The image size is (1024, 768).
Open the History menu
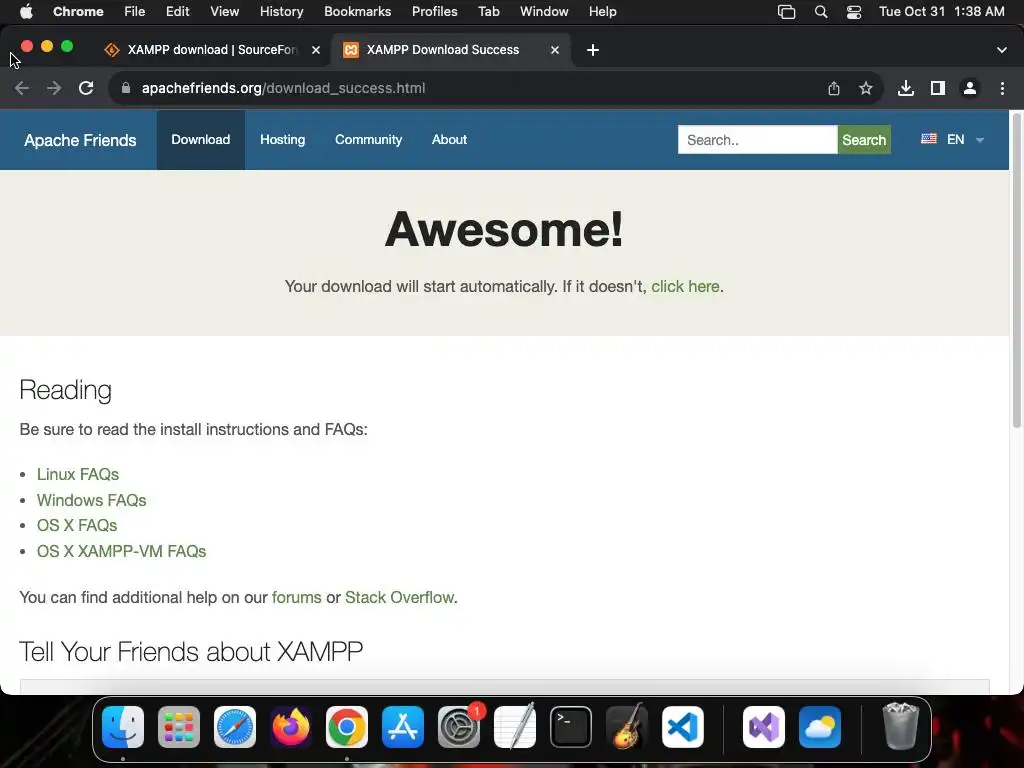point(281,12)
